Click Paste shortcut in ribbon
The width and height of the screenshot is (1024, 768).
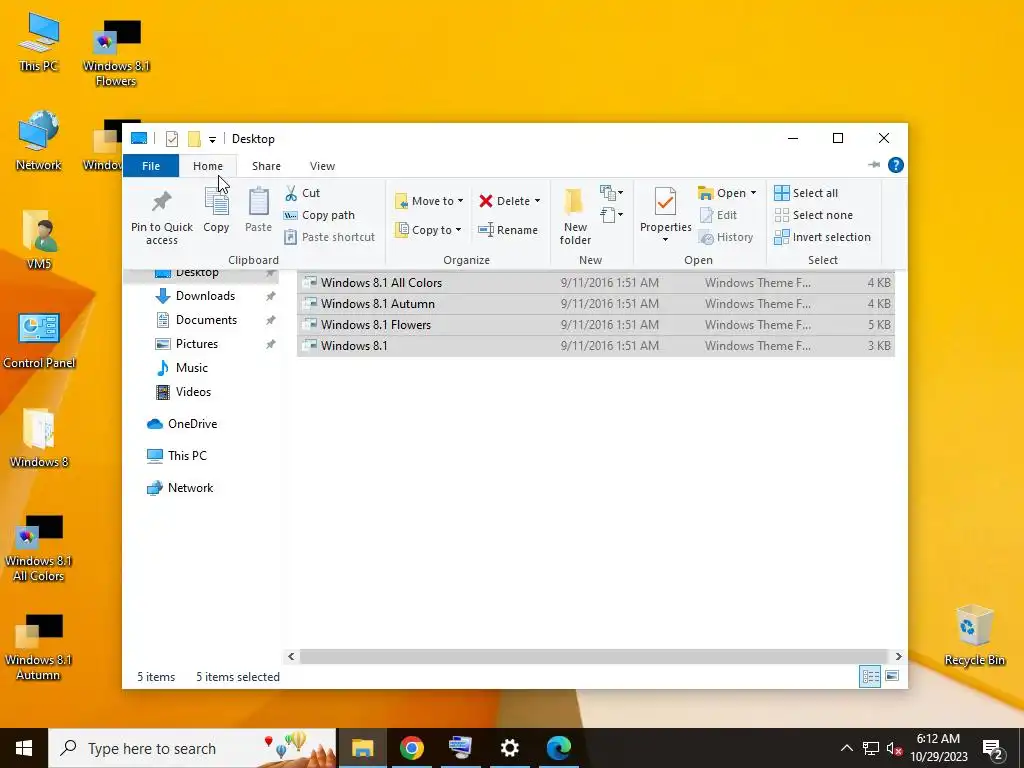coord(330,237)
